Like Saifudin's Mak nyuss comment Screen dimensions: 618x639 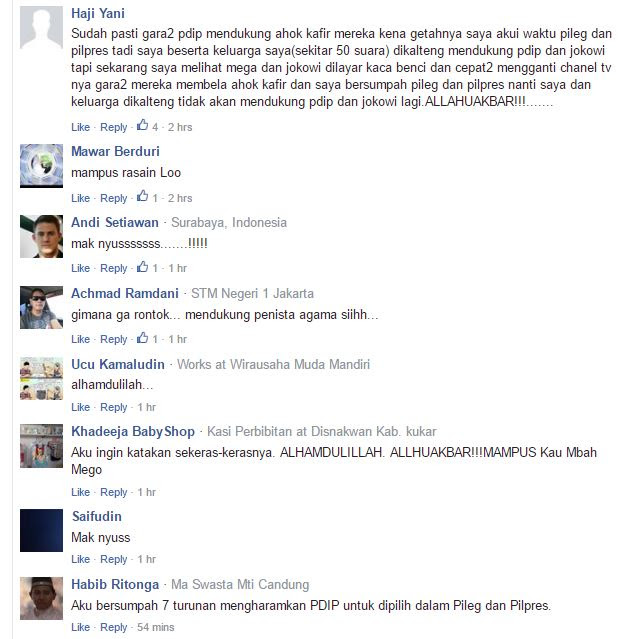click(80, 559)
